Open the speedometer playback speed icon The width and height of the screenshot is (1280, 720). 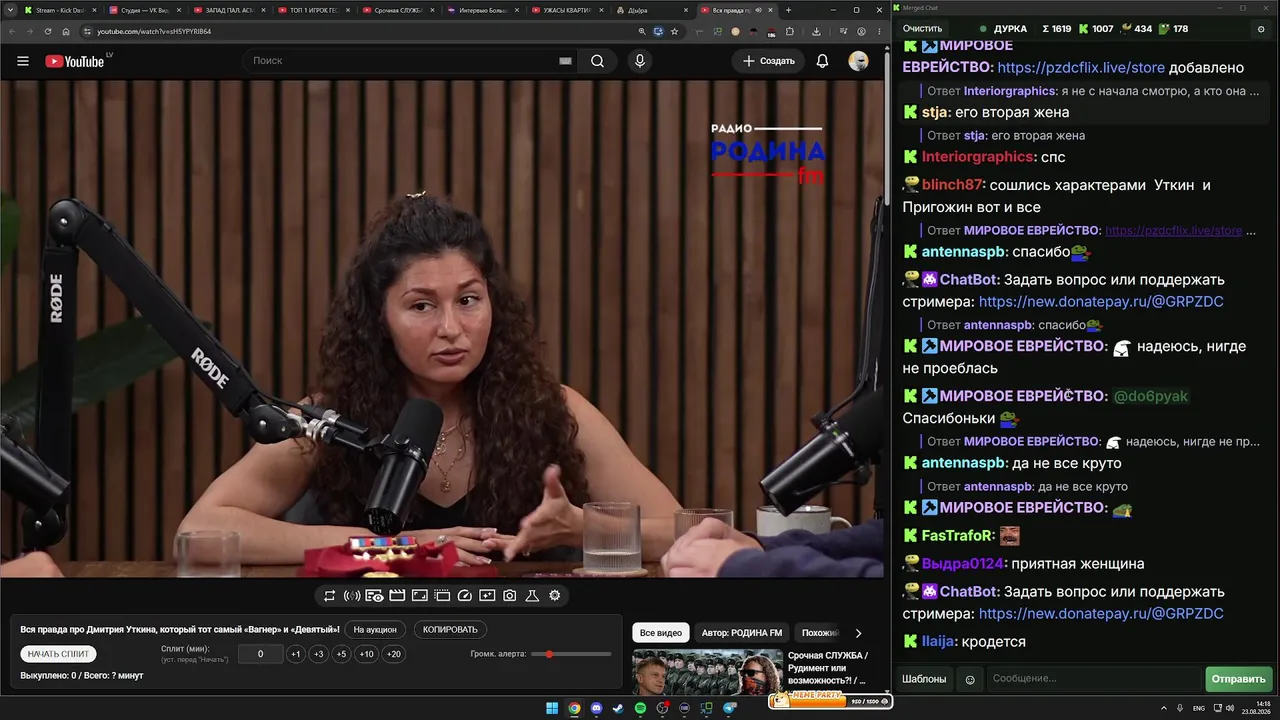[x=464, y=596]
